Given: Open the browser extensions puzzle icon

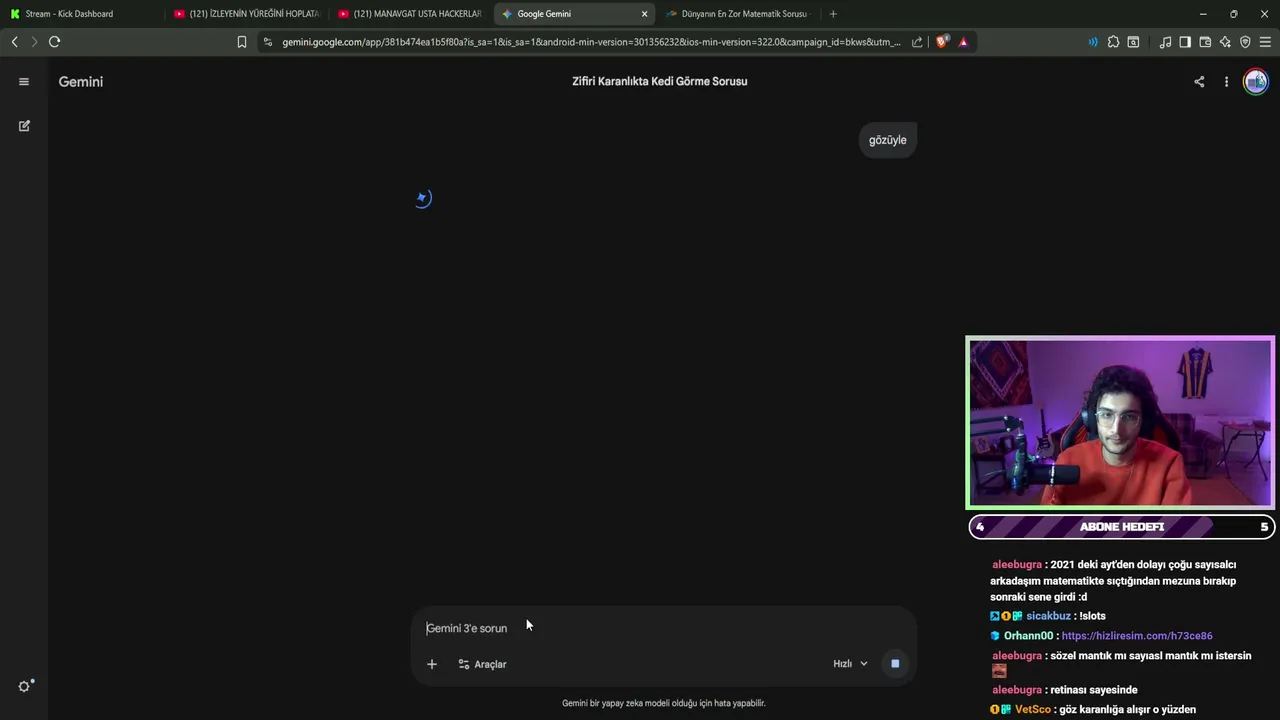Looking at the screenshot, I should pos(1113,42).
